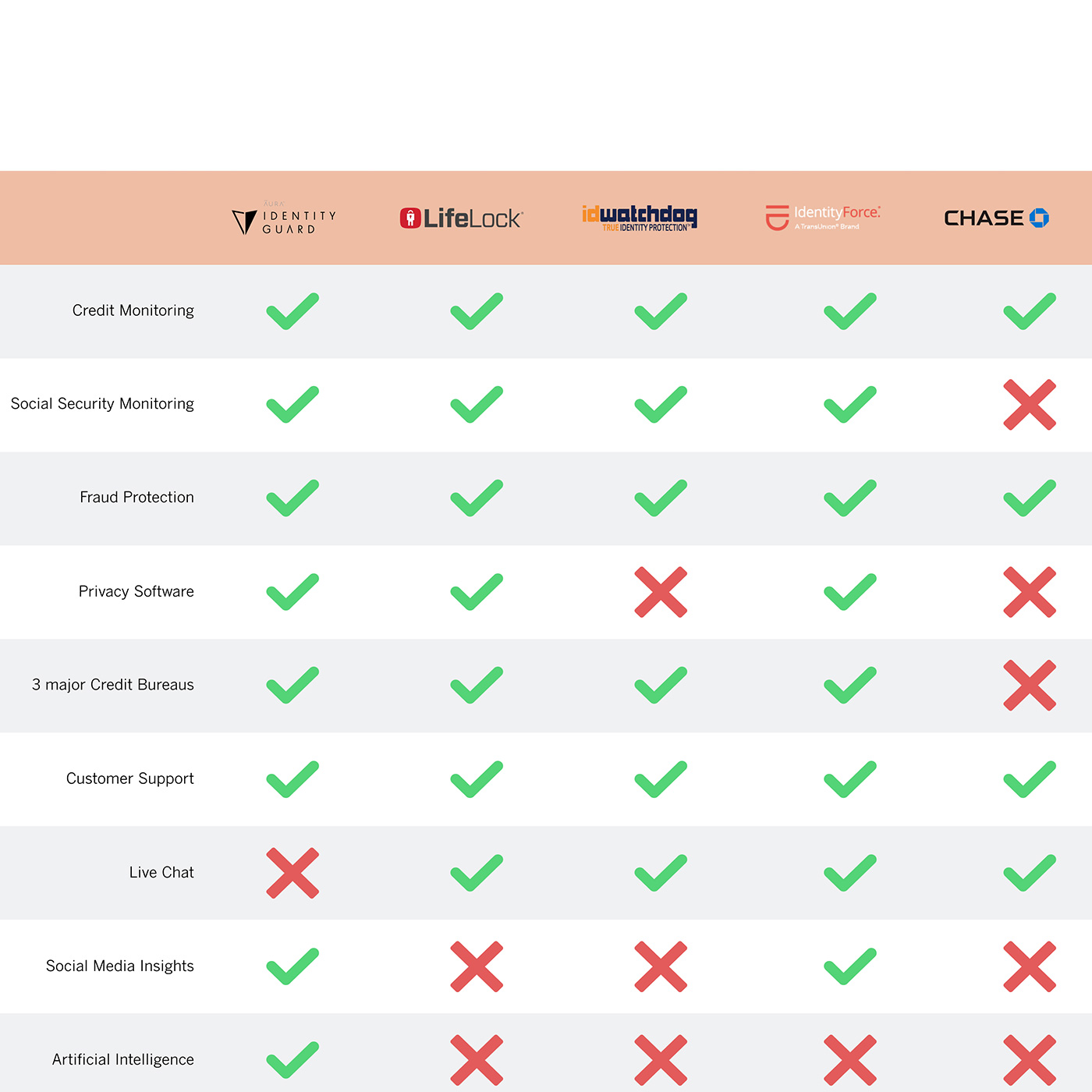Click idwatchdog's red X for Privacy Software
The height and width of the screenshot is (1092, 1092).
pos(661,592)
